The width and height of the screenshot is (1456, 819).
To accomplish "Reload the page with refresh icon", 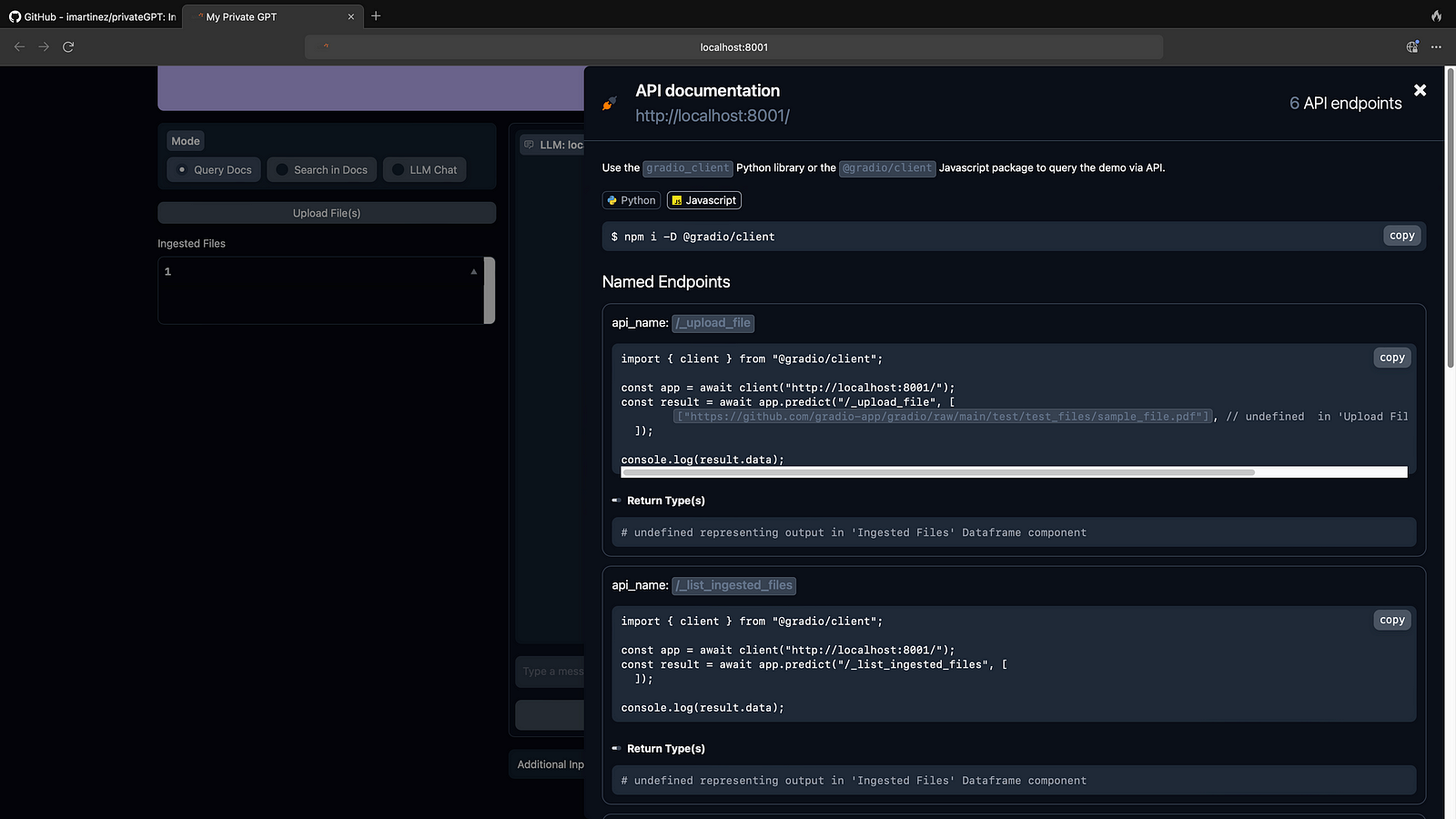I will 68,46.
